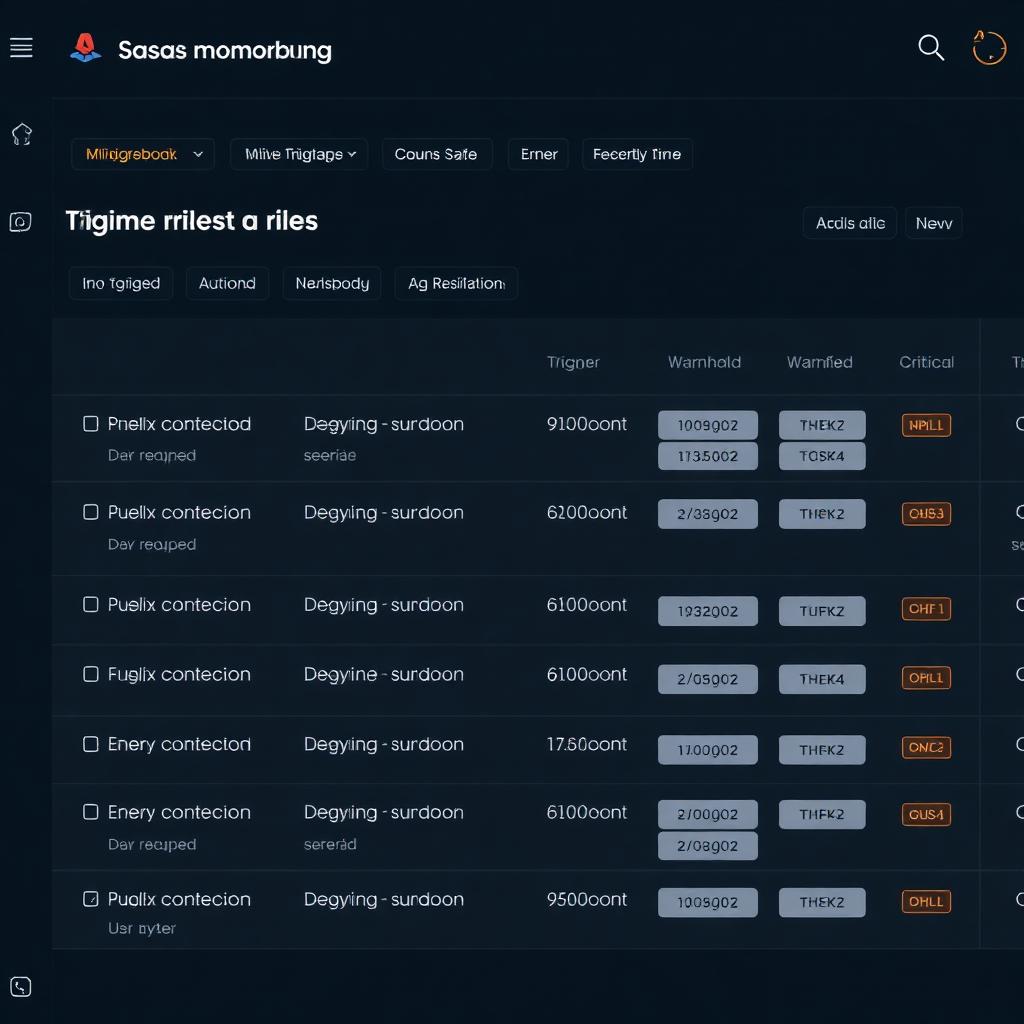Click the Acdis alic button
Viewport: 1024px width, 1024px height.
[x=849, y=223]
